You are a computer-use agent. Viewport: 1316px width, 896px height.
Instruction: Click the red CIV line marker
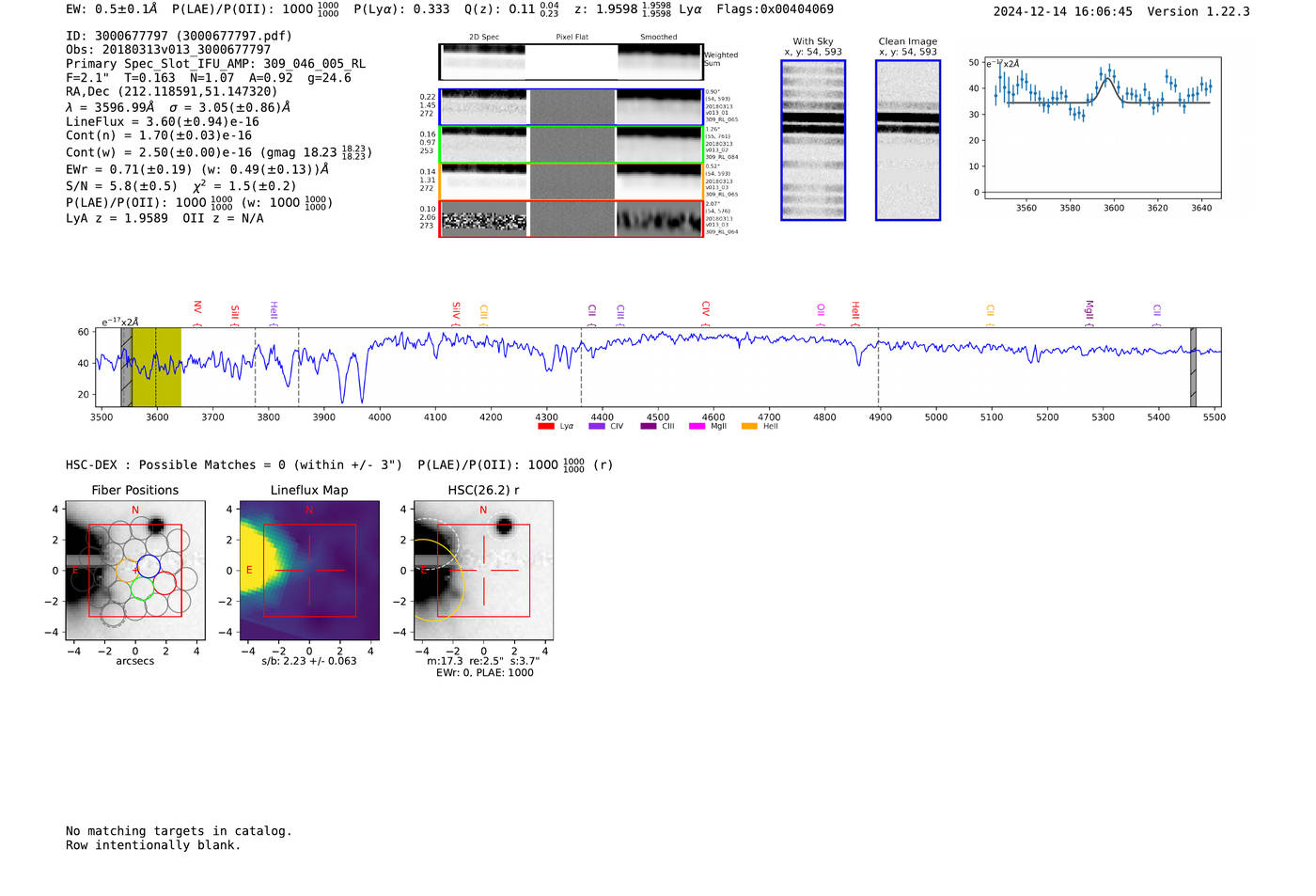pyautogui.click(x=706, y=309)
